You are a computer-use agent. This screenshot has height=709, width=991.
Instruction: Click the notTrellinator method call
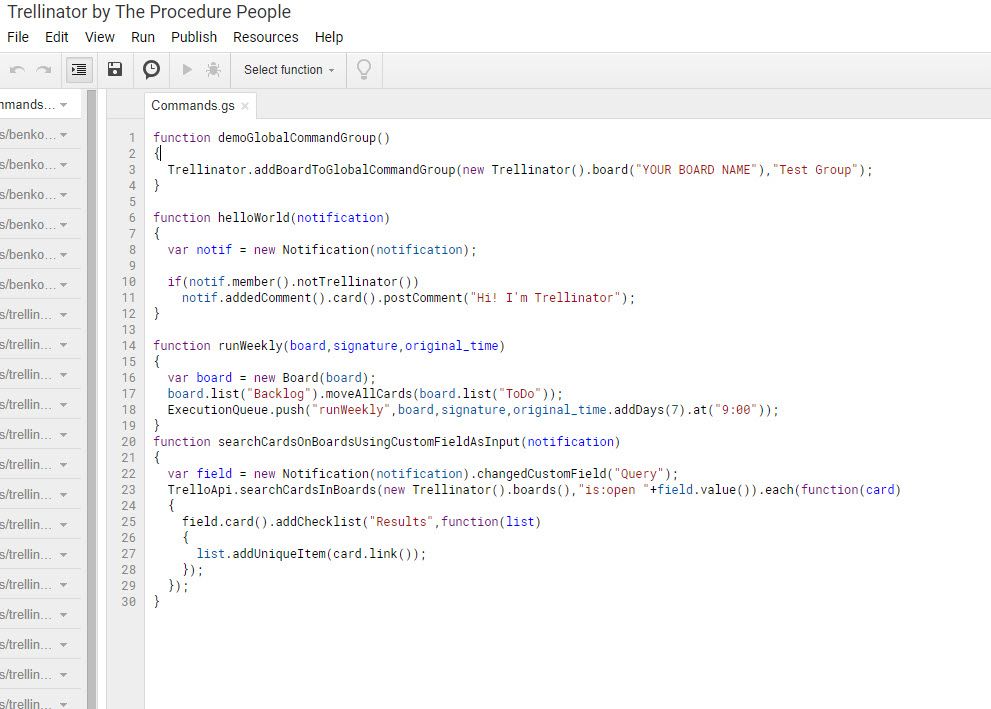[x=348, y=282]
